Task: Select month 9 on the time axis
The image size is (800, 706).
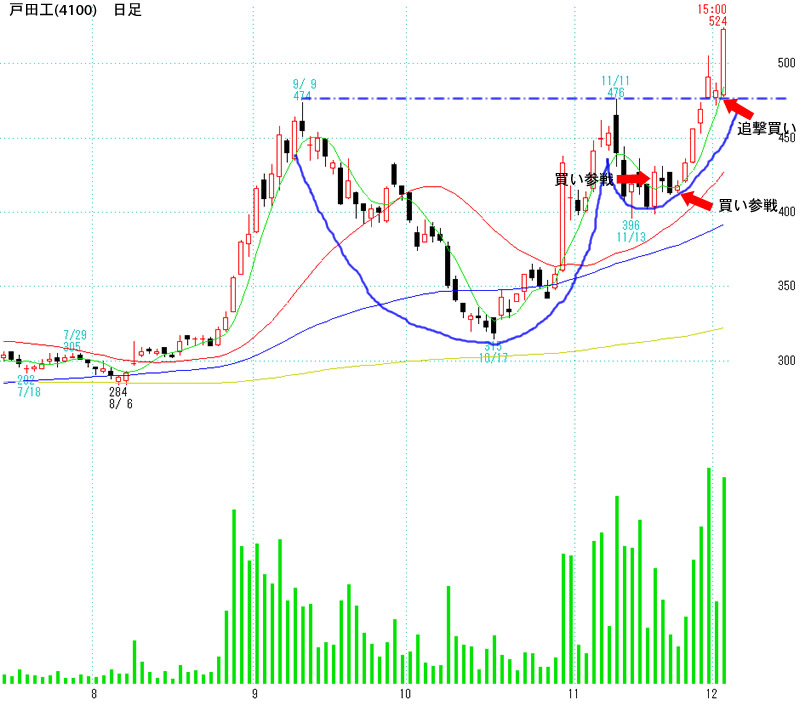Action: point(255,694)
